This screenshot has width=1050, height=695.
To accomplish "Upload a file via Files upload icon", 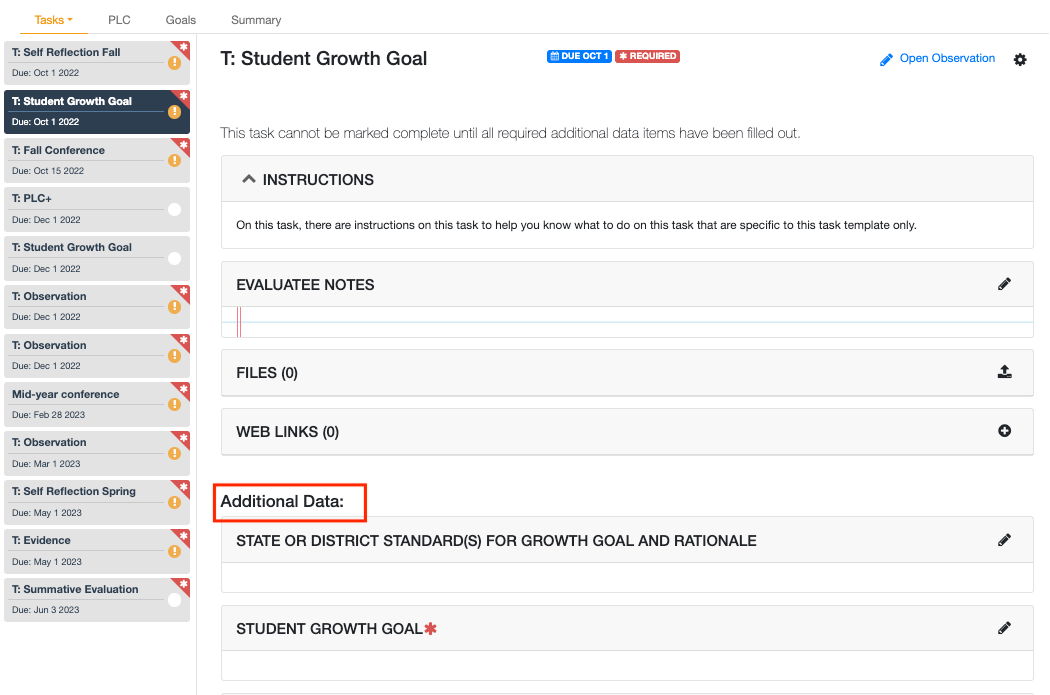I will point(1004,372).
